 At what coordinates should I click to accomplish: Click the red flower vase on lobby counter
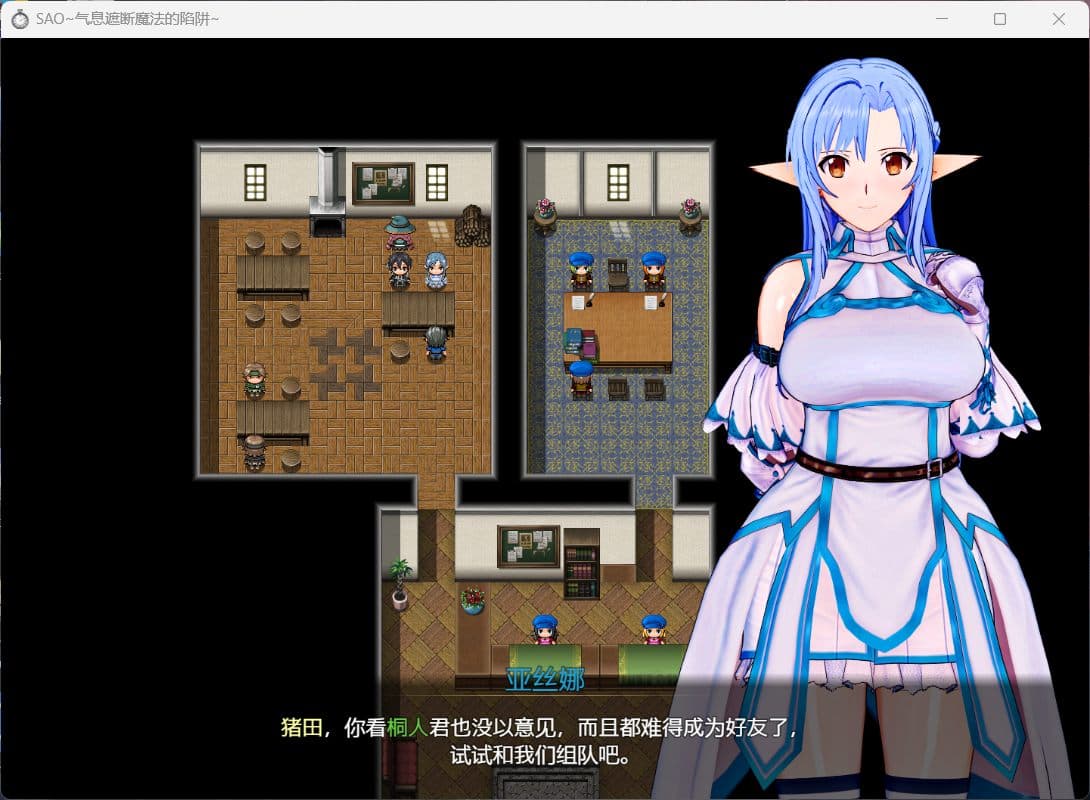[x=473, y=601]
